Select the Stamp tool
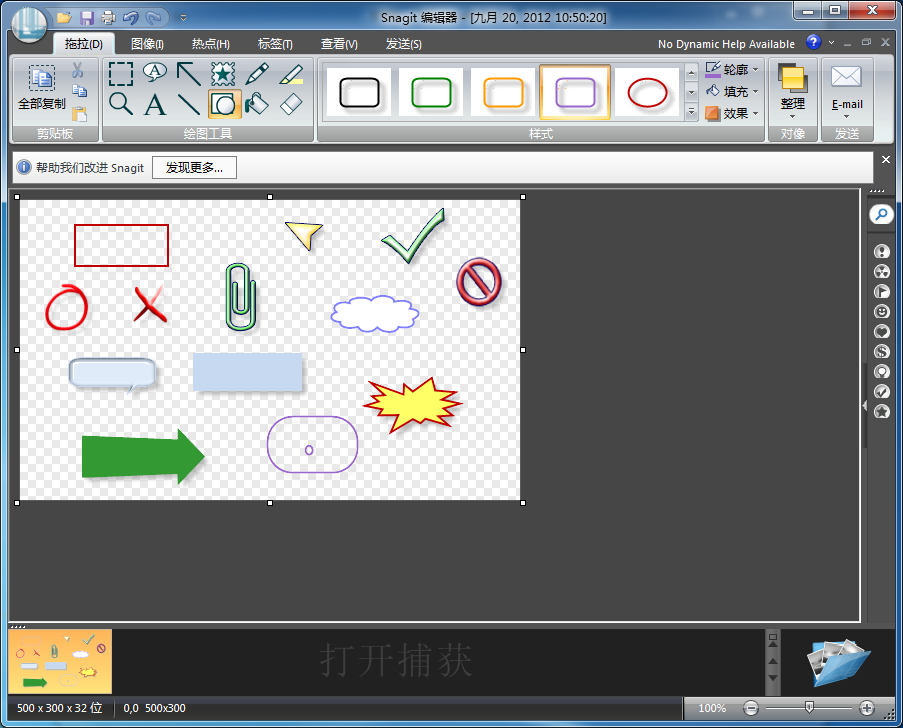Image resolution: width=903 pixels, height=728 pixels. (222, 73)
